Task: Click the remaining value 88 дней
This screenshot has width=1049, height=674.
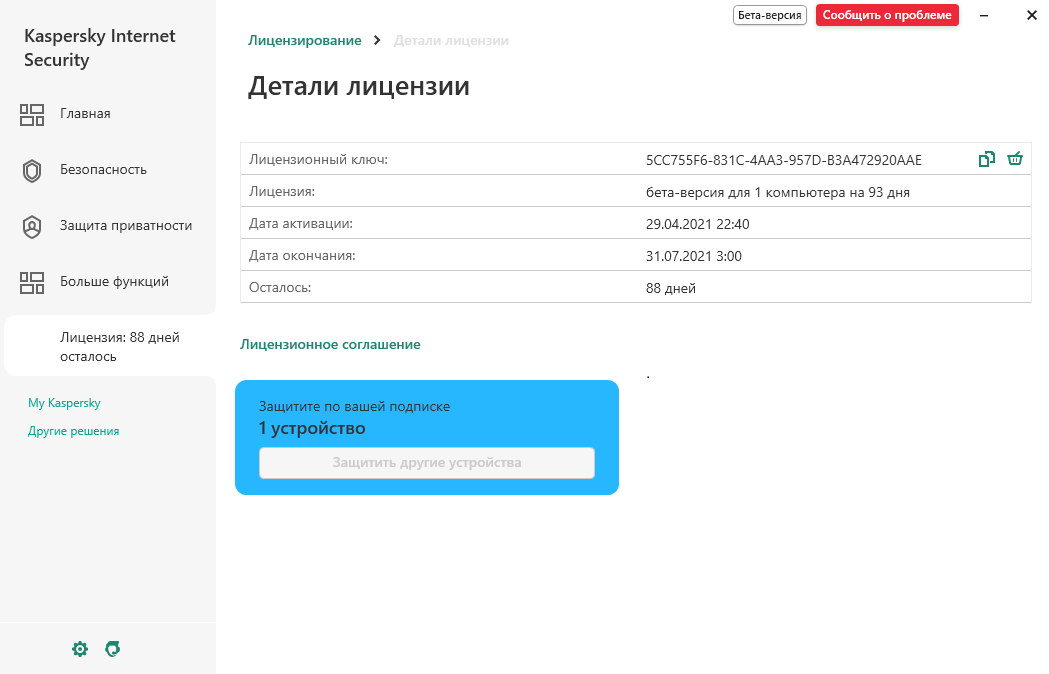Action: click(x=670, y=288)
